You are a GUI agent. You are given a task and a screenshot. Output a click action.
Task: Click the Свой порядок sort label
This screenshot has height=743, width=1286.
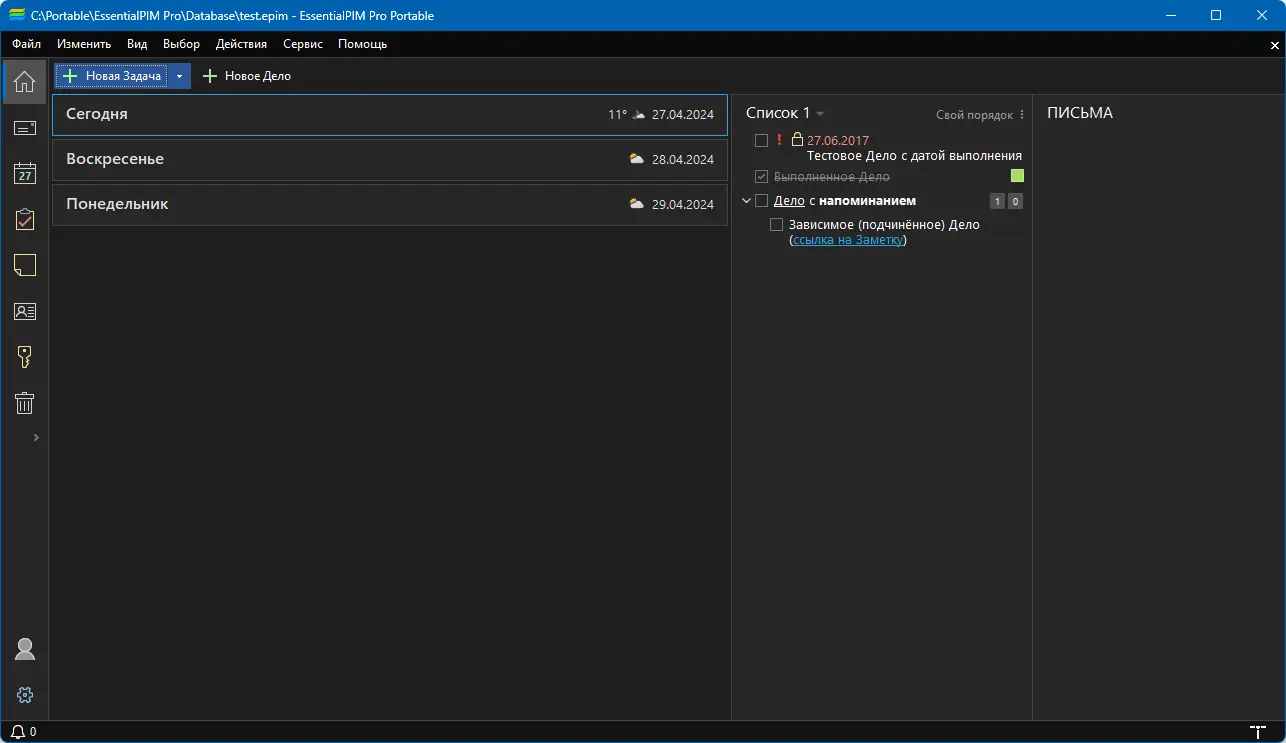(974, 115)
